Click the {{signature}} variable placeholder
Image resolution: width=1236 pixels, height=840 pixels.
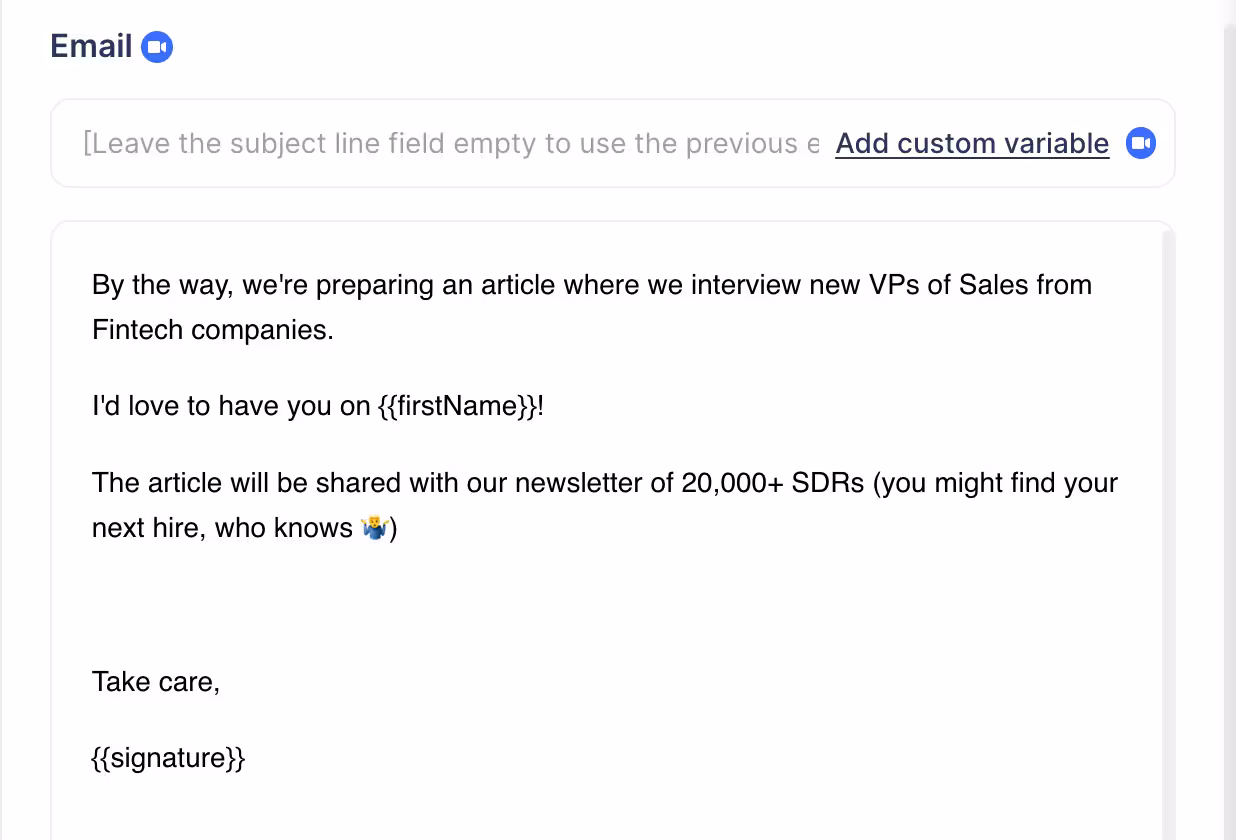[x=168, y=758]
